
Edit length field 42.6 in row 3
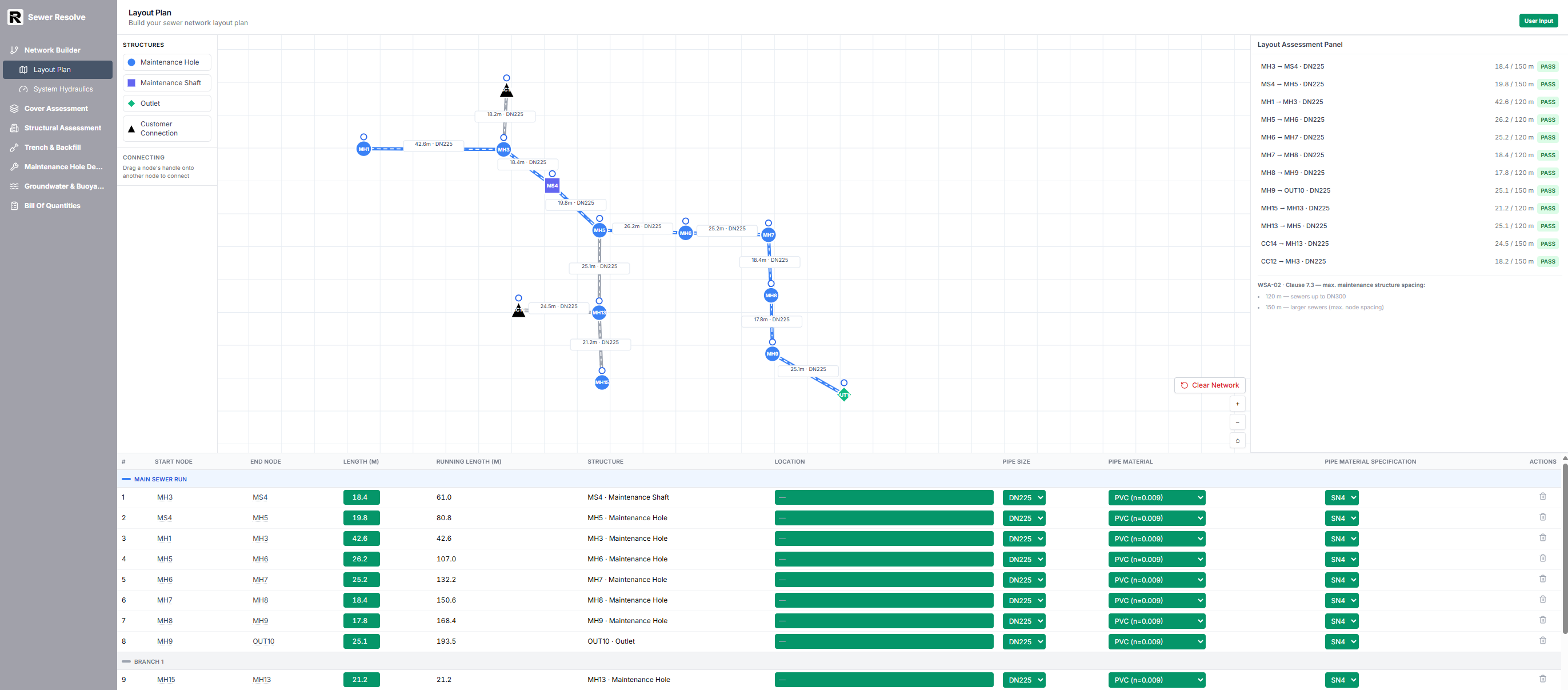361,539
